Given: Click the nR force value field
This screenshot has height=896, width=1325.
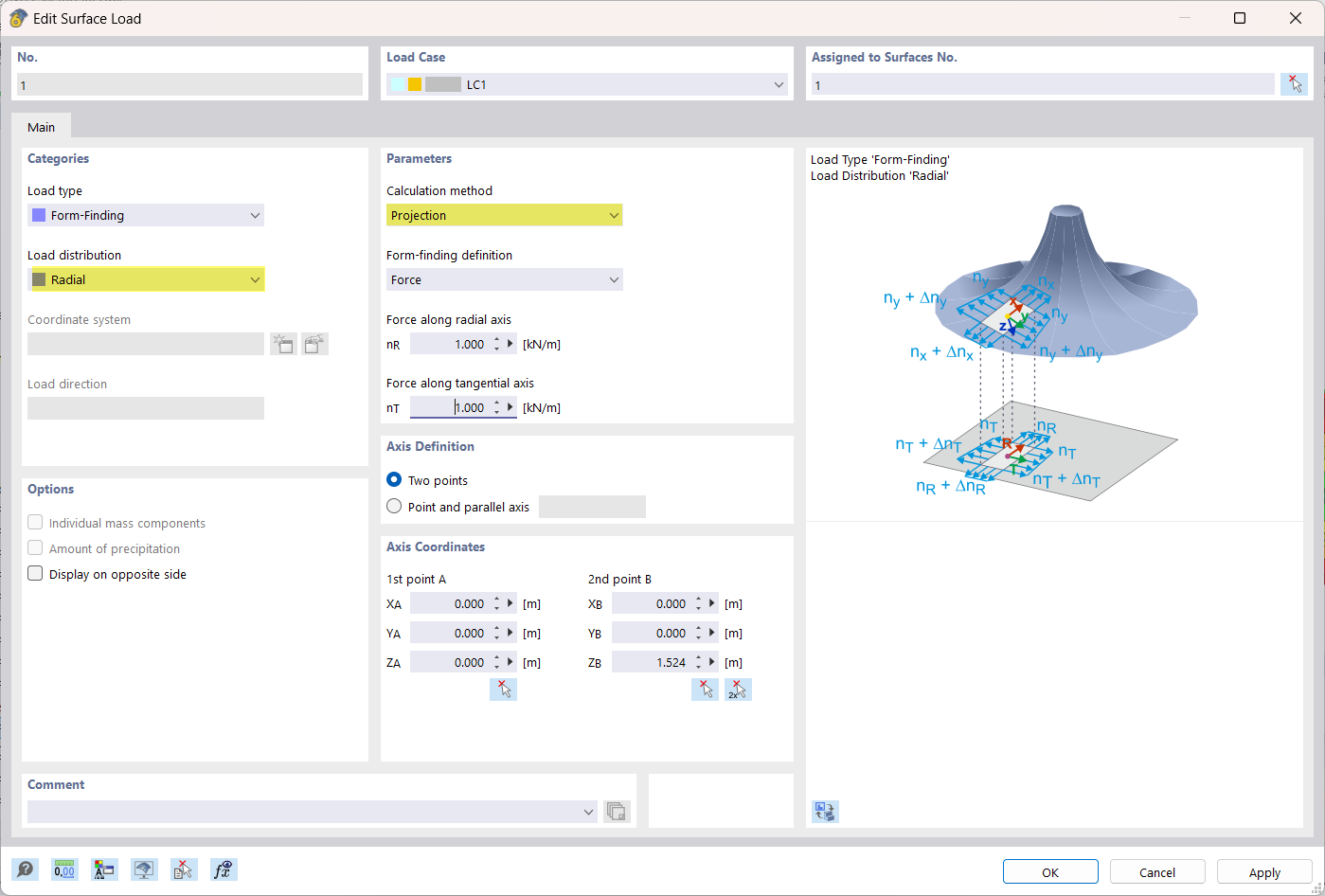Looking at the screenshot, I should pyautogui.click(x=450, y=344).
